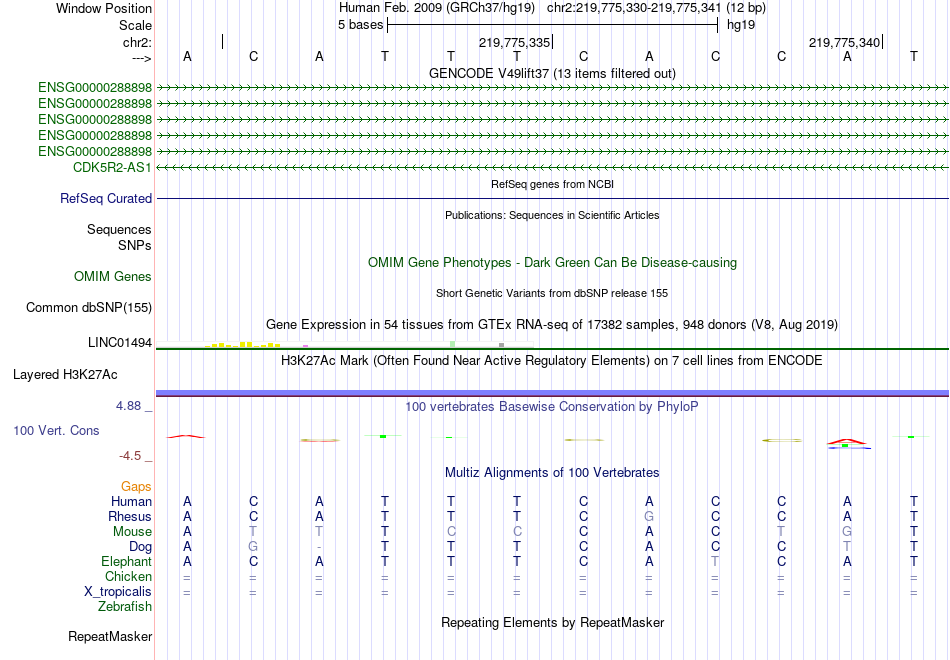This screenshot has height=660, width=950.
Task: Click the CDK5R2-AS1 gene label
Action: click(112, 167)
